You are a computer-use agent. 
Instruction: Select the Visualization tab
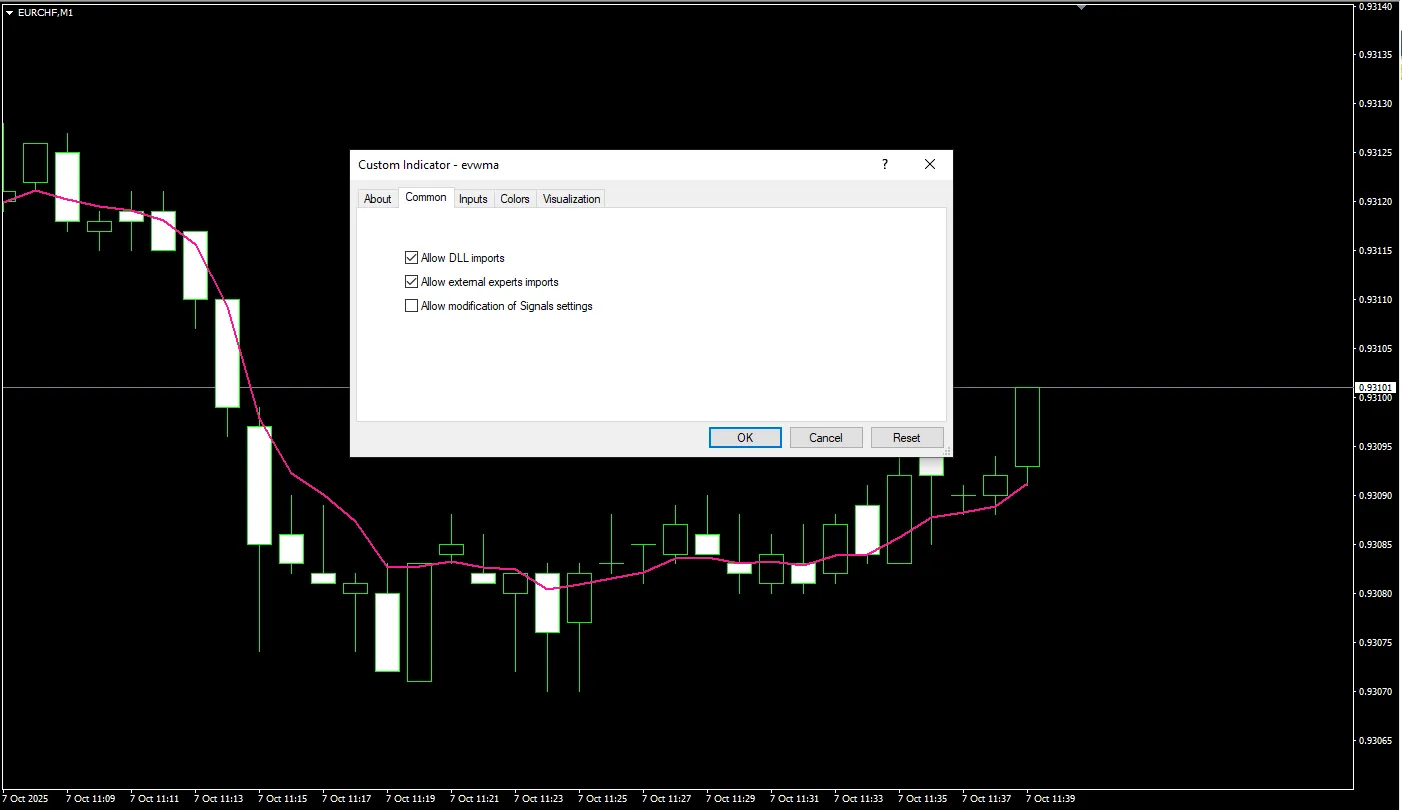click(571, 199)
